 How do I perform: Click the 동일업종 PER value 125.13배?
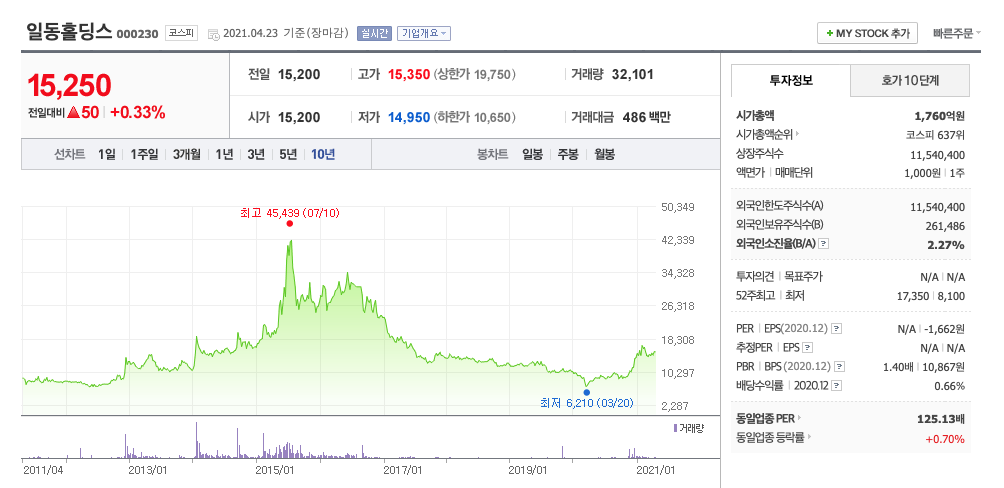pos(941,419)
